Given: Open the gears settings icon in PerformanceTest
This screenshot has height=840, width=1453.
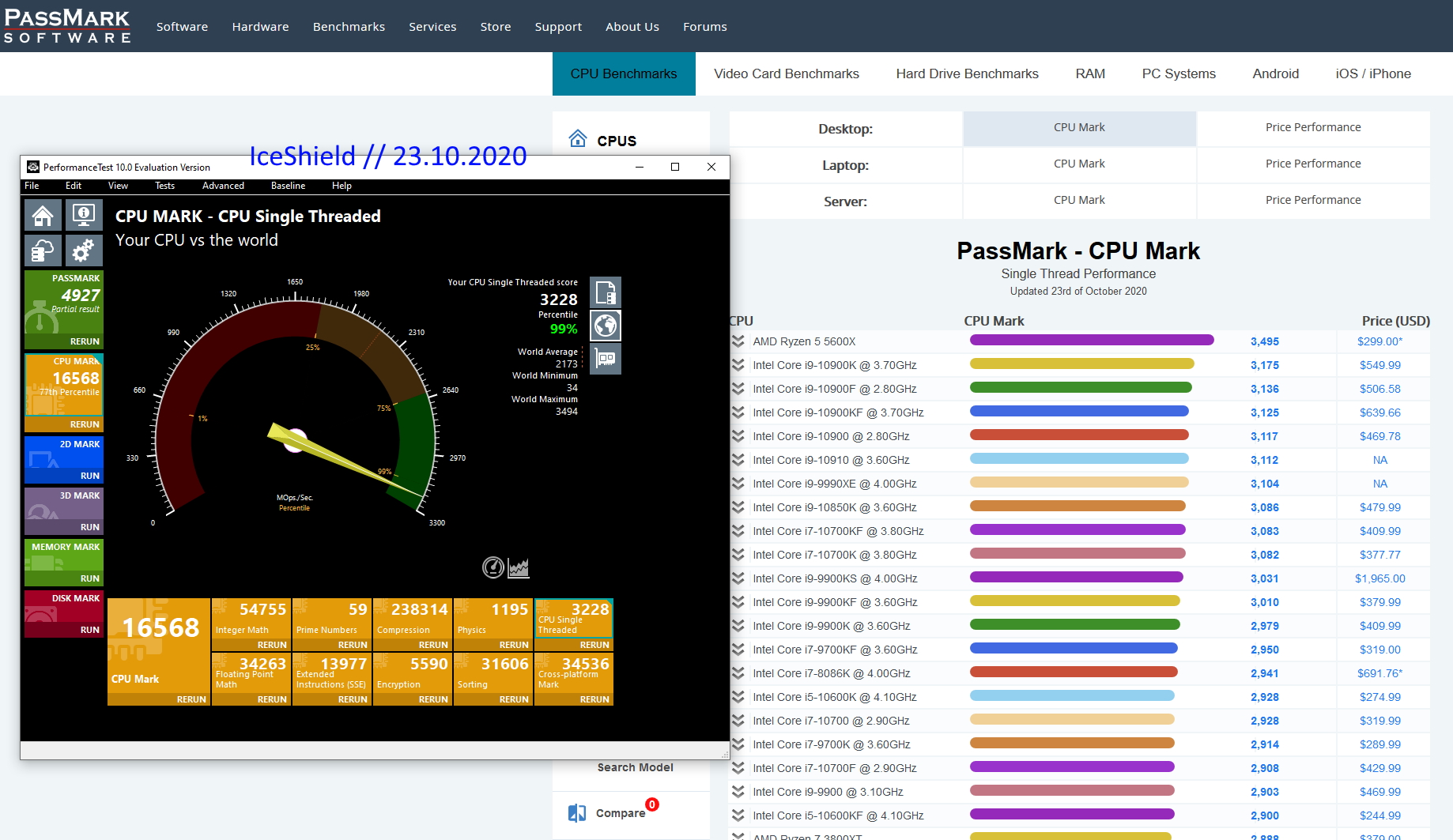Looking at the screenshot, I should (83, 251).
